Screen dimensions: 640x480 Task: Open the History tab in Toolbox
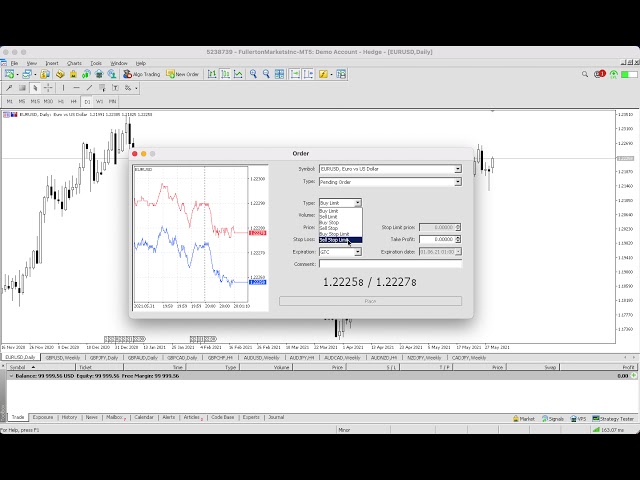69,417
